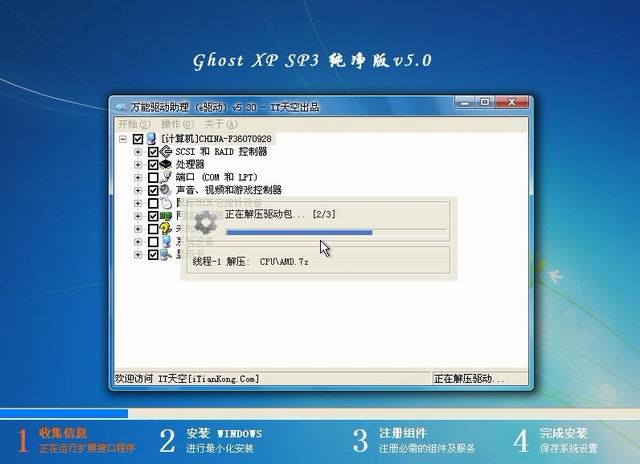
Task: Click the green network adapter icon
Action: click(x=165, y=215)
